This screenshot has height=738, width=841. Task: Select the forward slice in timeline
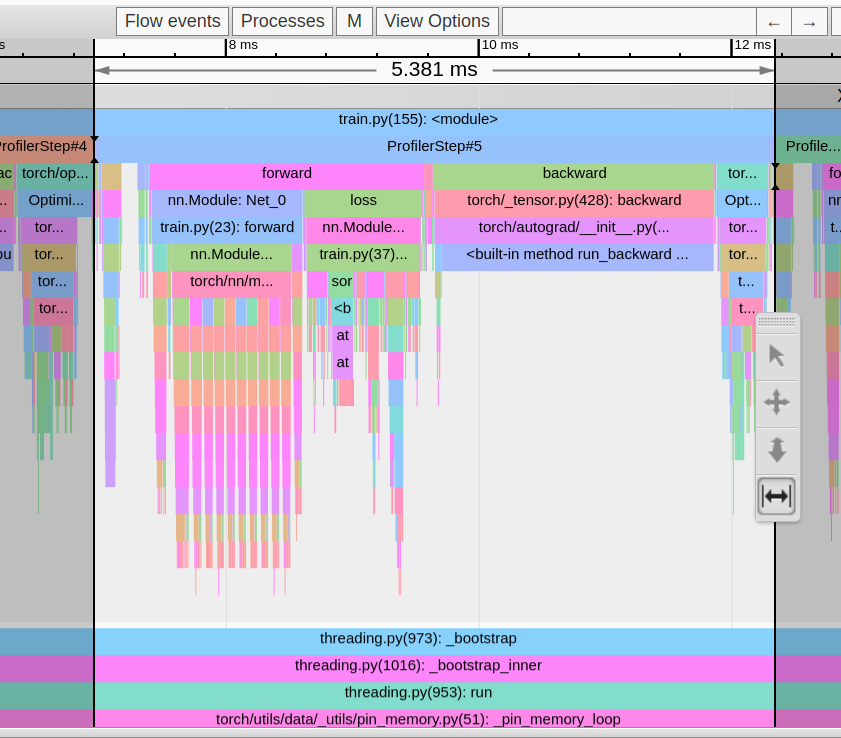[x=286, y=173]
